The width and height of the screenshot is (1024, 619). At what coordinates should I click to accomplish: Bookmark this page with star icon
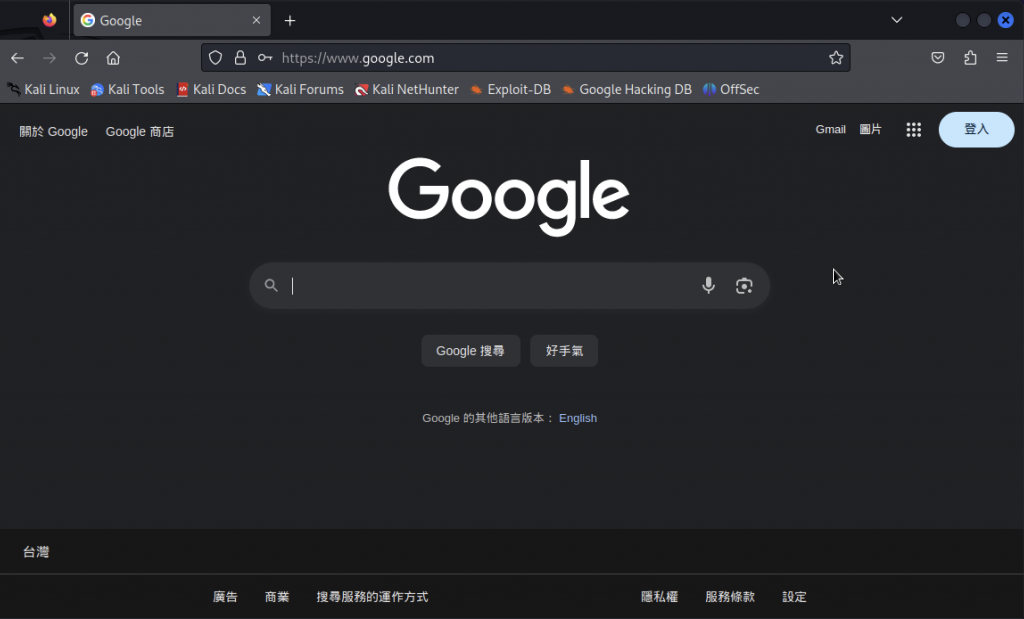click(x=836, y=58)
